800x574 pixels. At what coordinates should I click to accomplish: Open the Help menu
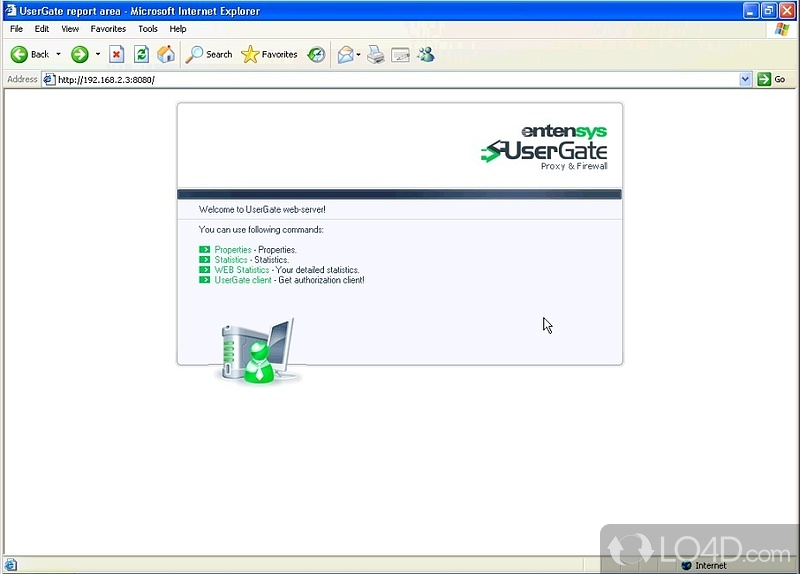[x=178, y=29]
